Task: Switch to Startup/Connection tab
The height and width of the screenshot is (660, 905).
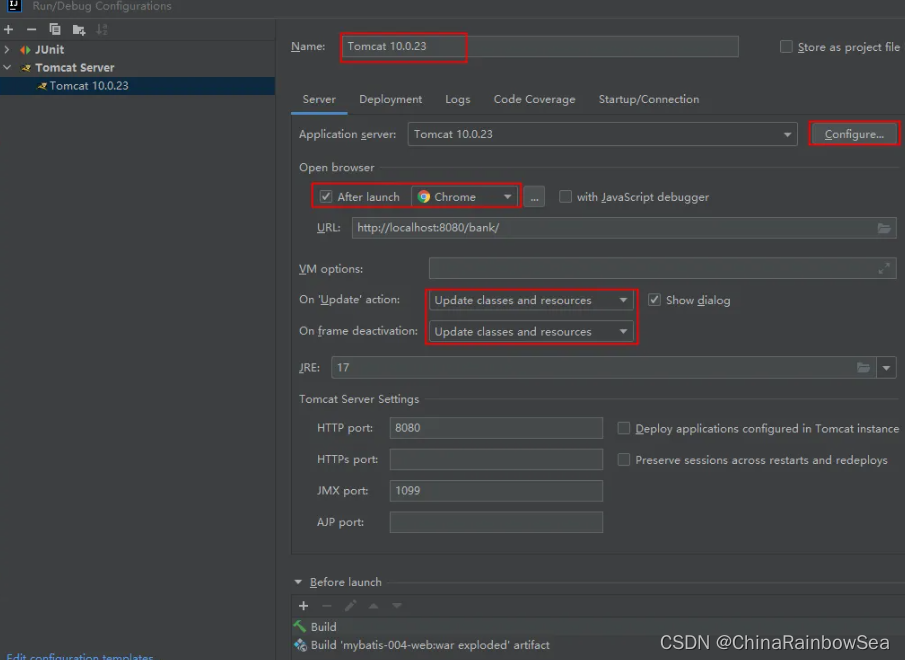Action: [x=649, y=99]
